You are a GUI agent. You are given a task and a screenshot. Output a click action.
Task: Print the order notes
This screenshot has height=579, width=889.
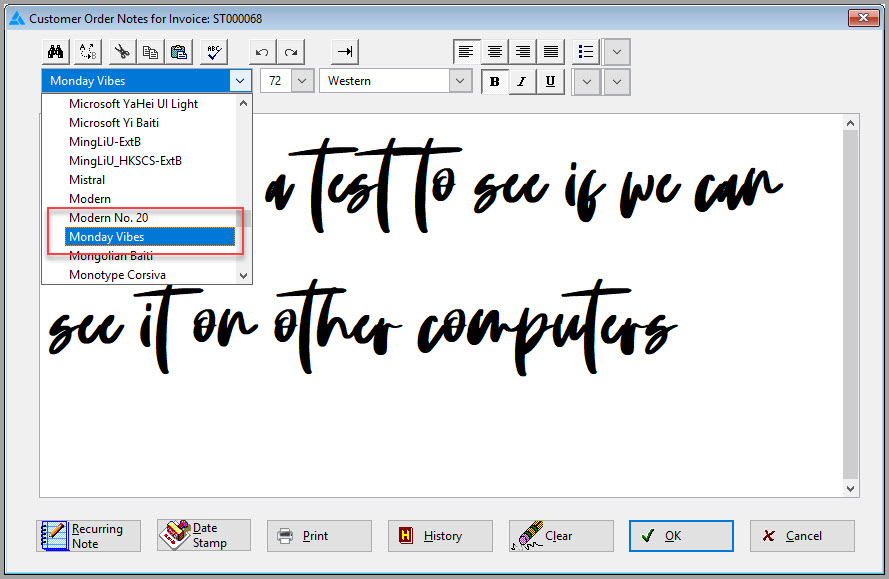click(319, 536)
